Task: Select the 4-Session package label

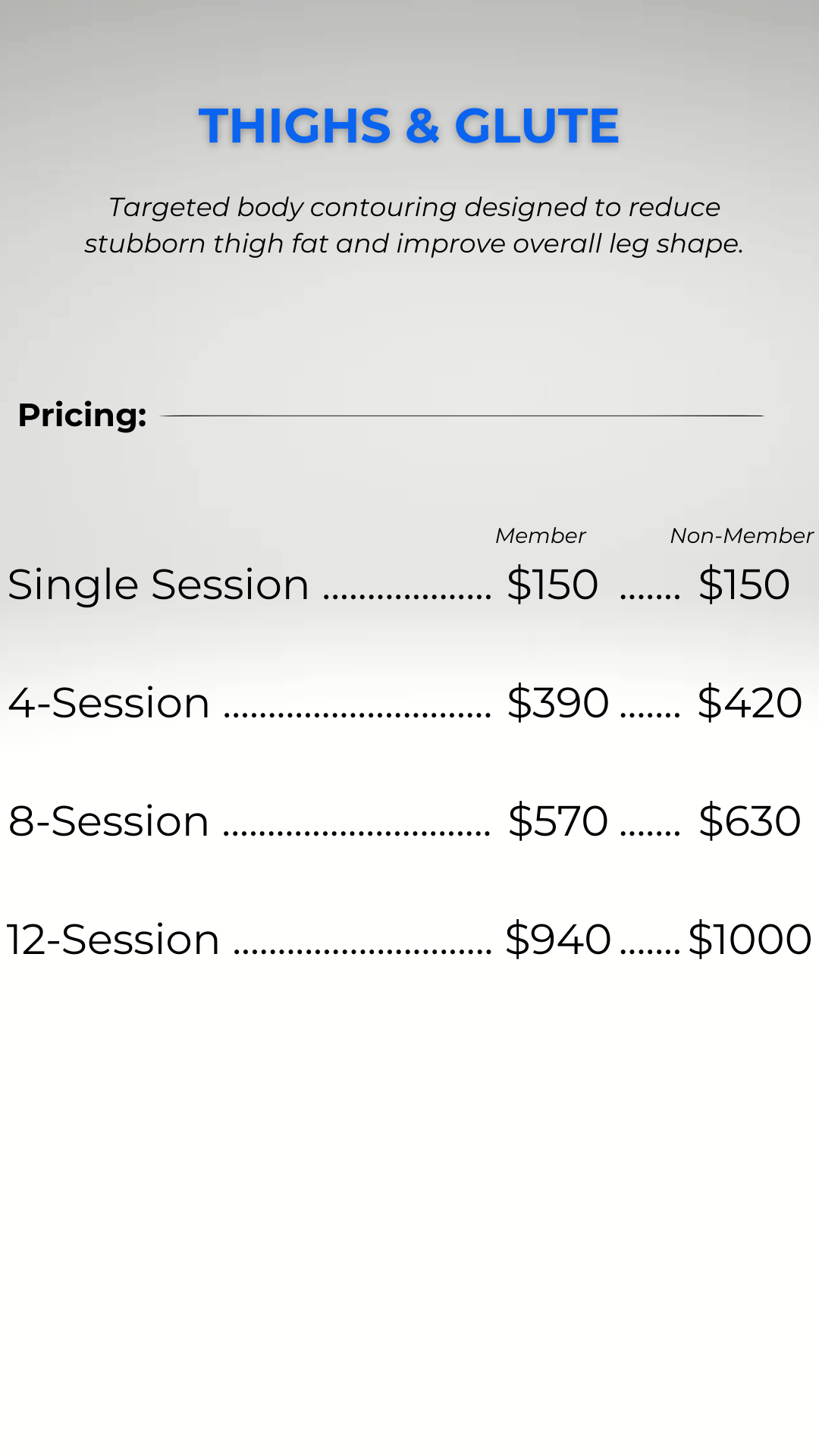Action: [x=109, y=703]
